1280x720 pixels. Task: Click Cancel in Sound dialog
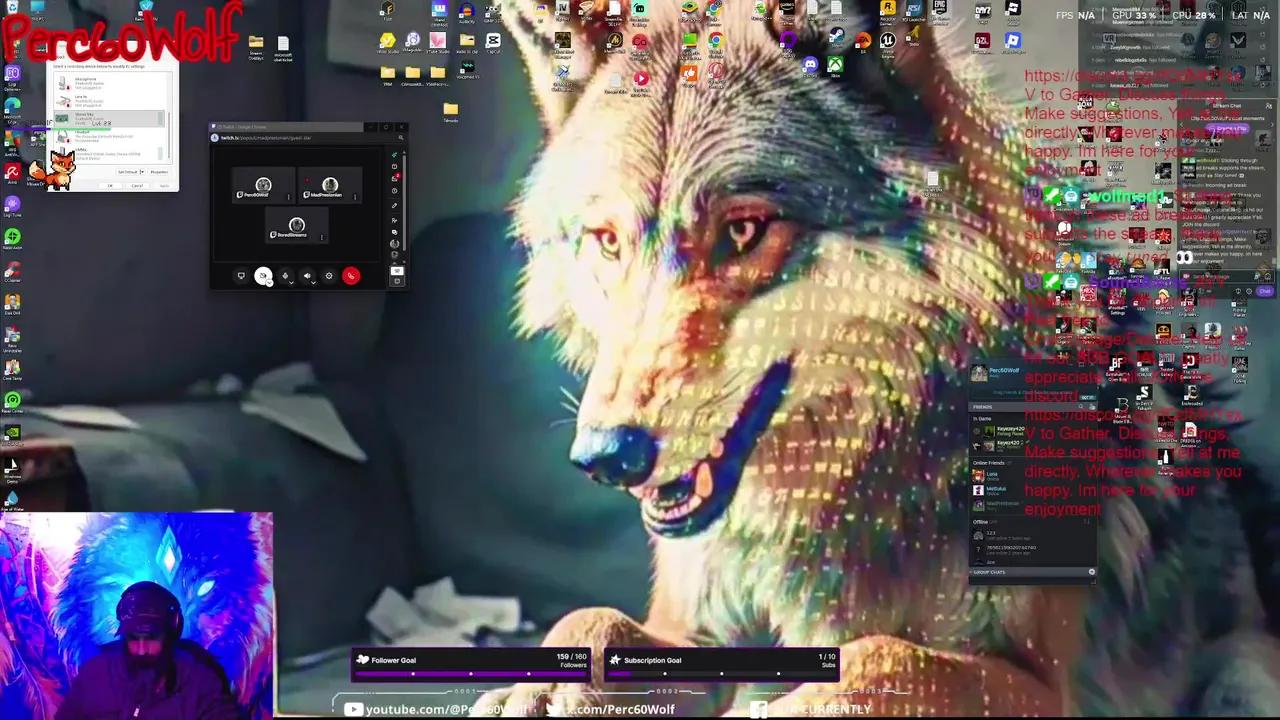(137, 186)
